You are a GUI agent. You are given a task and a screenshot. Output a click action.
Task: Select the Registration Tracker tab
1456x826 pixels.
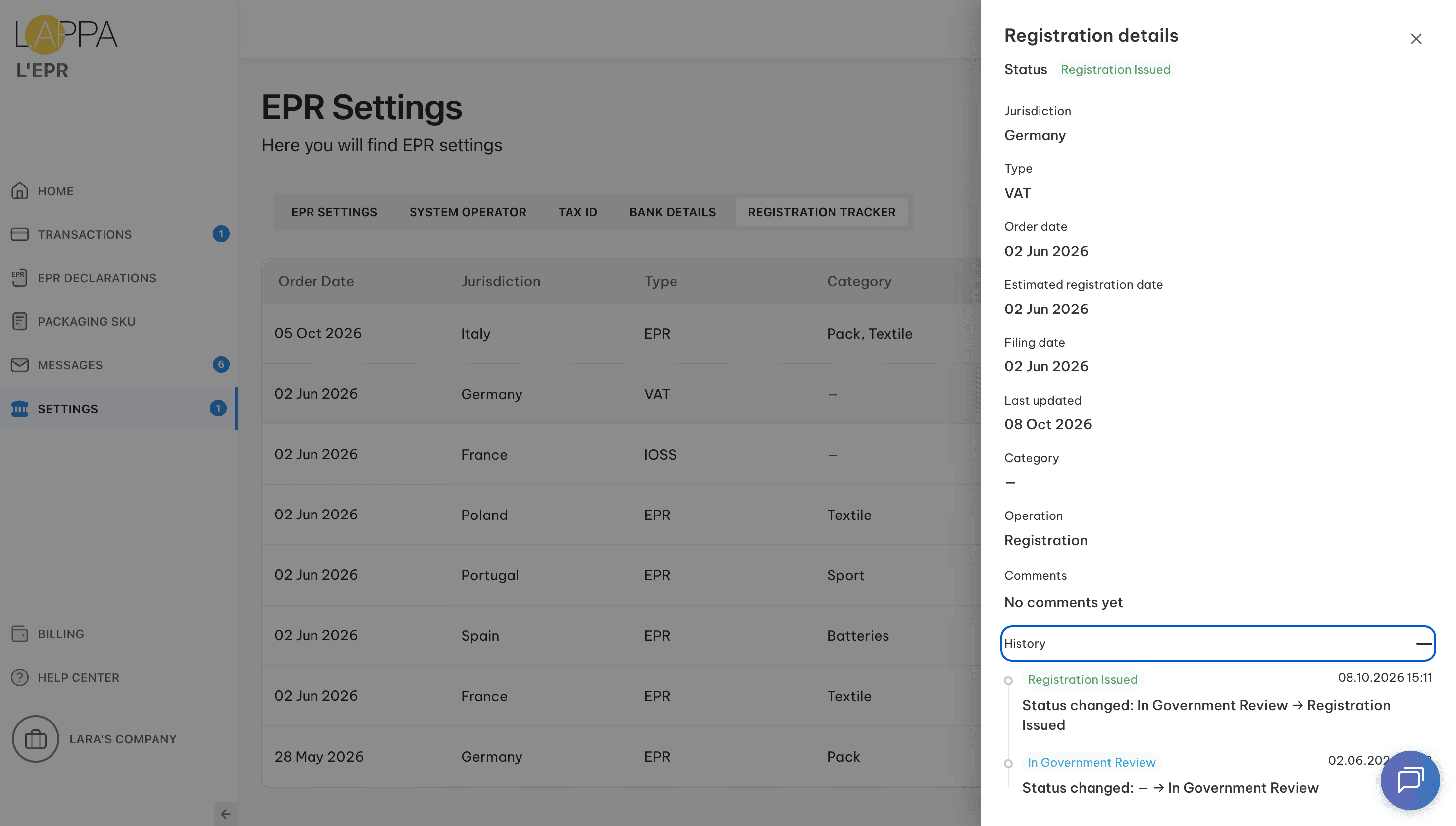tap(821, 212)
